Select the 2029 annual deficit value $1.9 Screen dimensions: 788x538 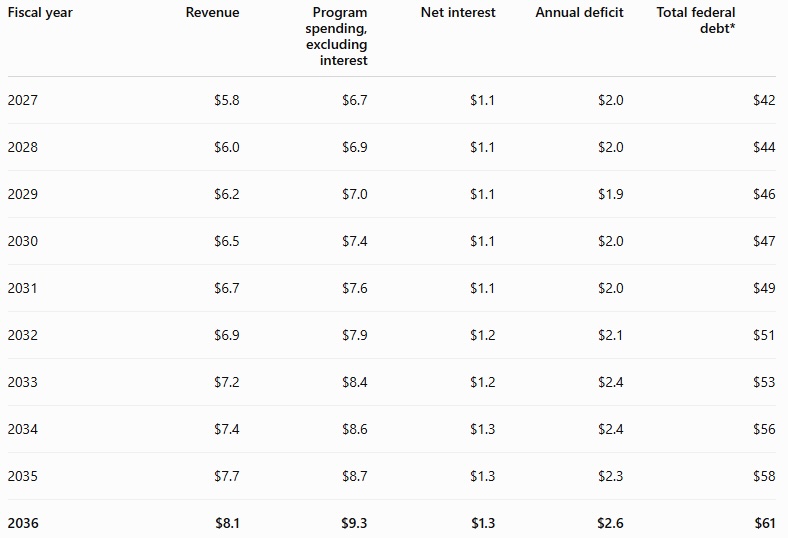(x=611, y=194)
